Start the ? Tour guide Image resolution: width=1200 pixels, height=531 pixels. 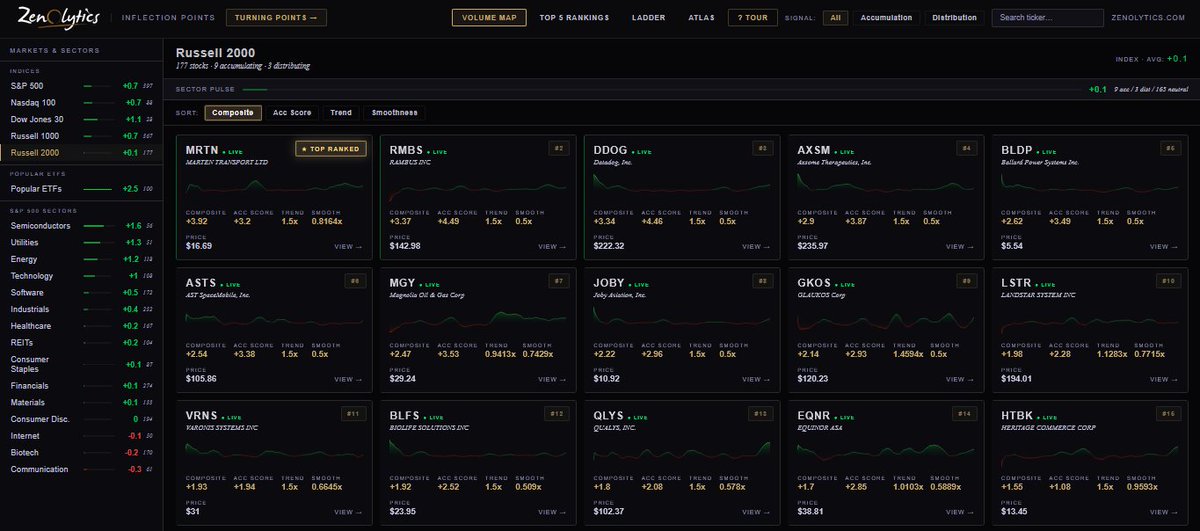751,17
